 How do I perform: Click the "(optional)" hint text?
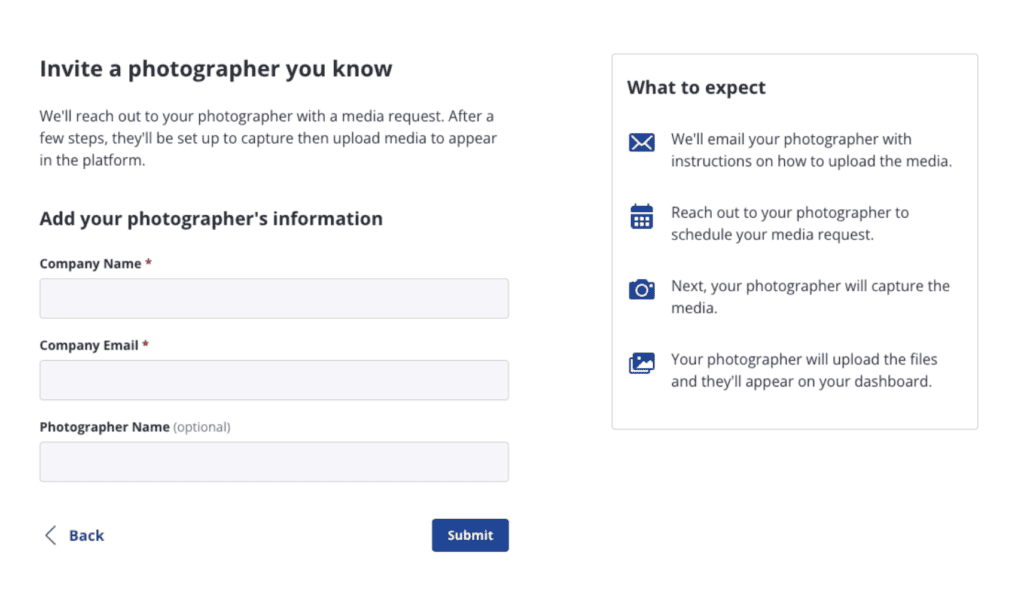point(202,427)
